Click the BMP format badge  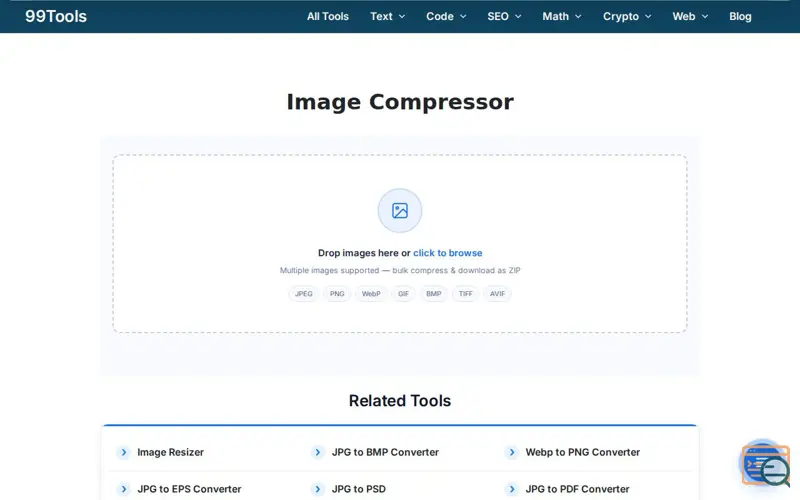pos(434,294)
